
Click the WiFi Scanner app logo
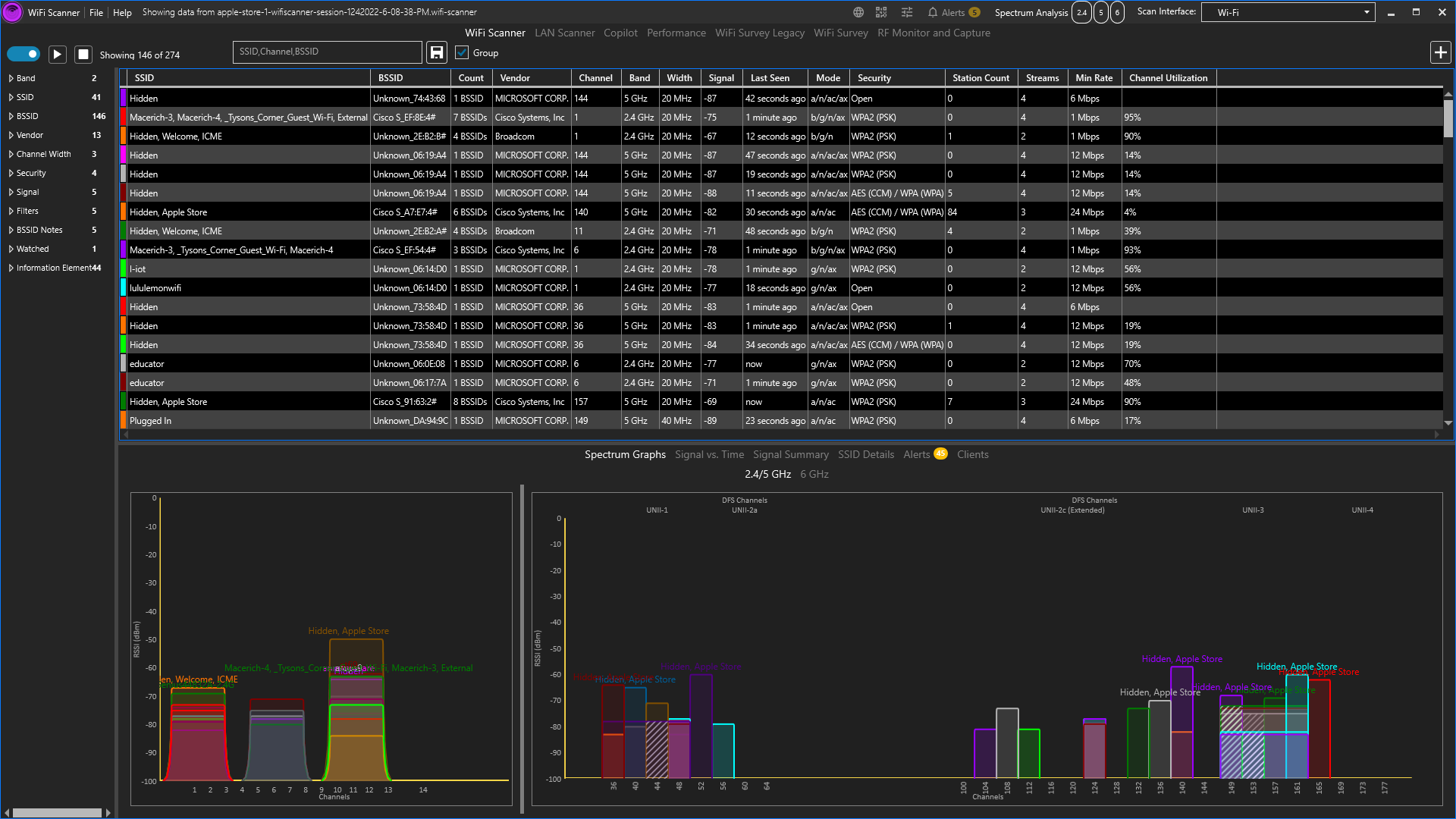tap(12, 12)
